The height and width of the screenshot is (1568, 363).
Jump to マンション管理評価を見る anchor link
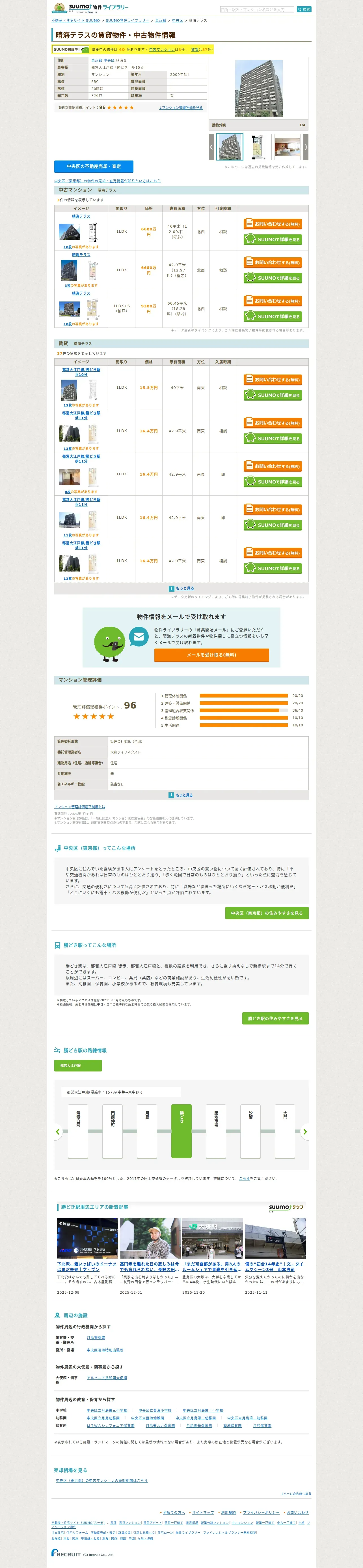point(181,108)
